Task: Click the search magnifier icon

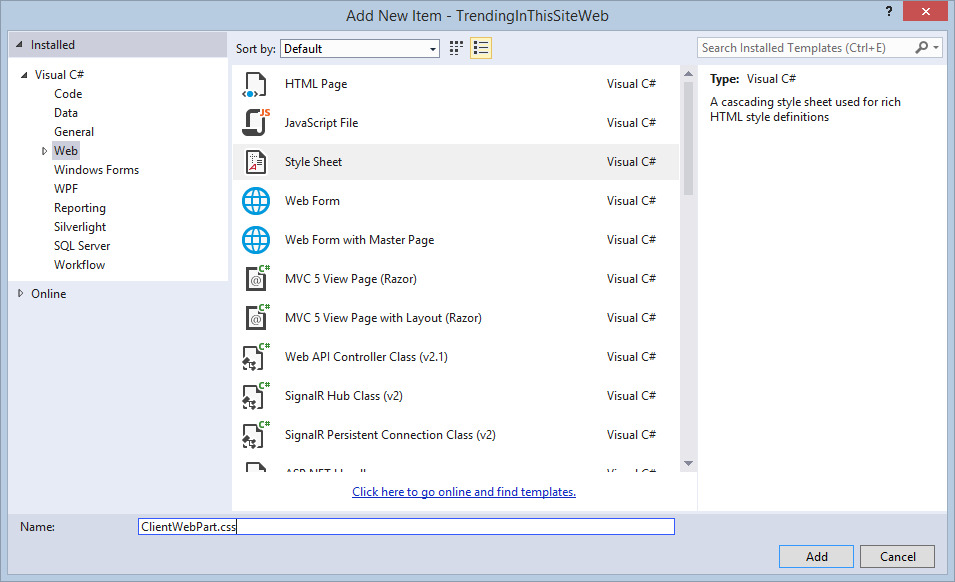Action: 922,47
